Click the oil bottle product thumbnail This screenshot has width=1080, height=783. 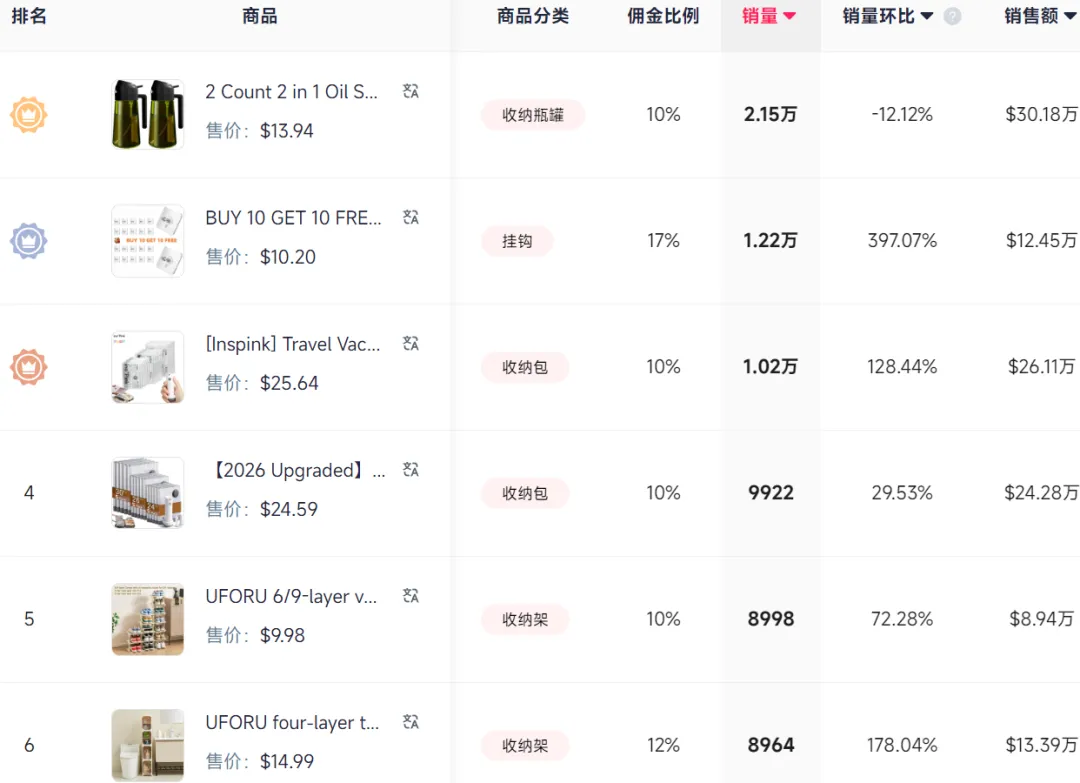(147, 114)
